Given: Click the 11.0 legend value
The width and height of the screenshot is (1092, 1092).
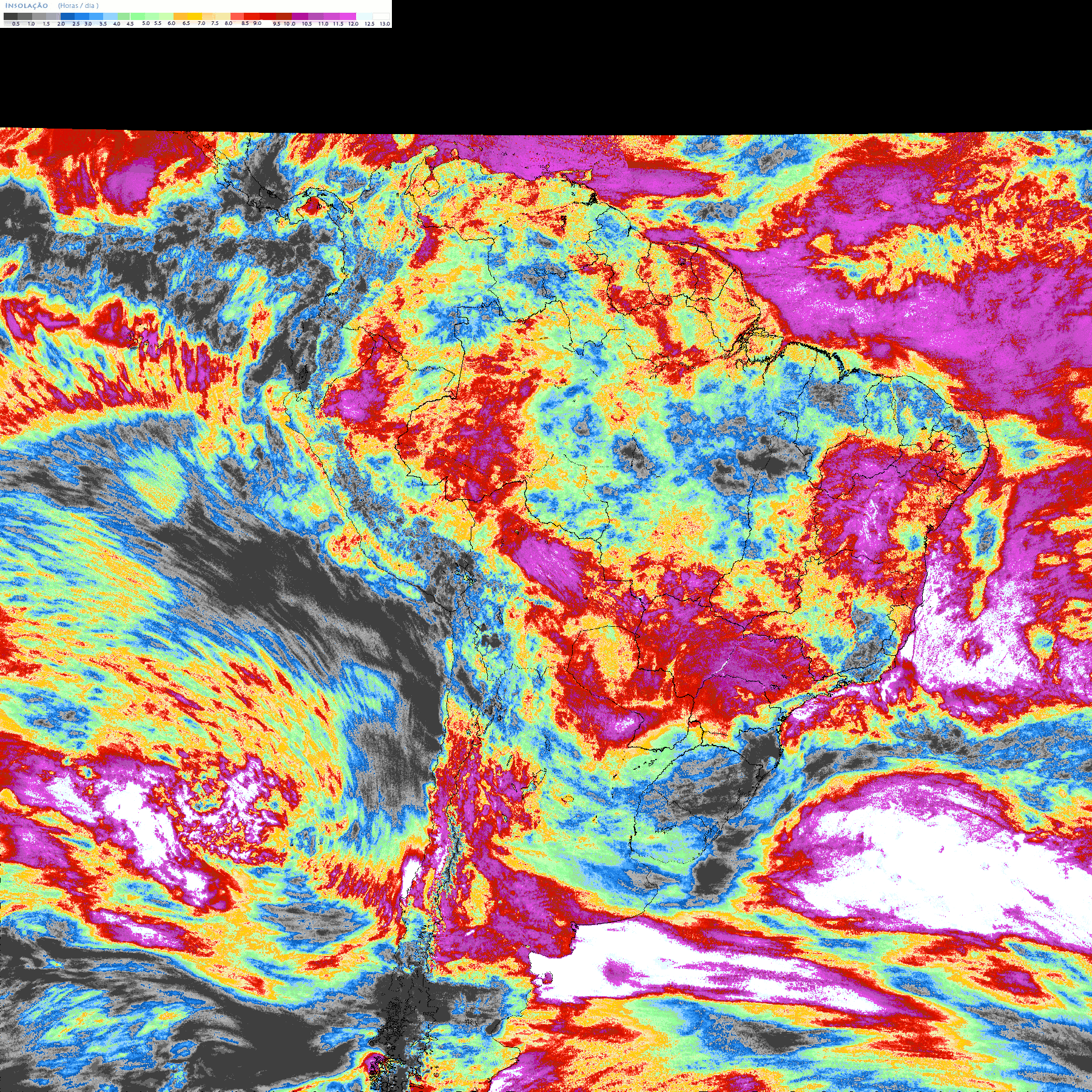Looking at the screenshot, I should (323, 24).
